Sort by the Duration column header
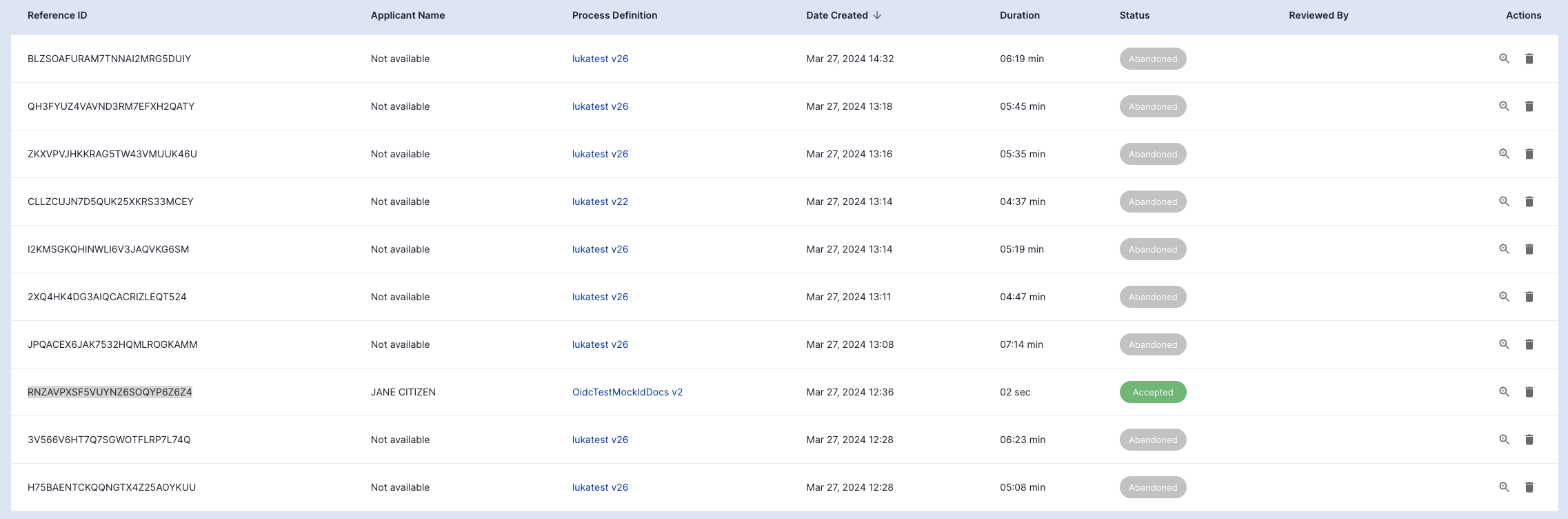The width and height of the screenshot is (1568, 519). coord(1019,15)
